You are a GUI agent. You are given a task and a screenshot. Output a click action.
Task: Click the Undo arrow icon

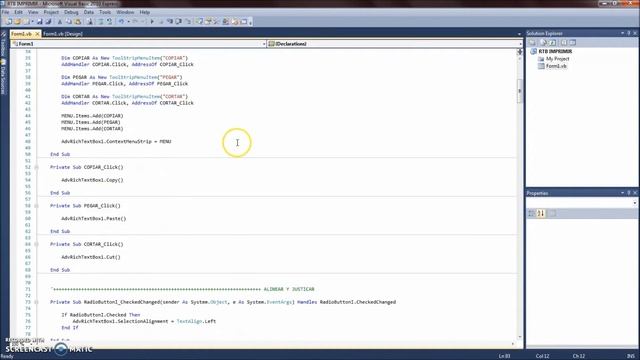pyautogui.click(x=121, y=21)
